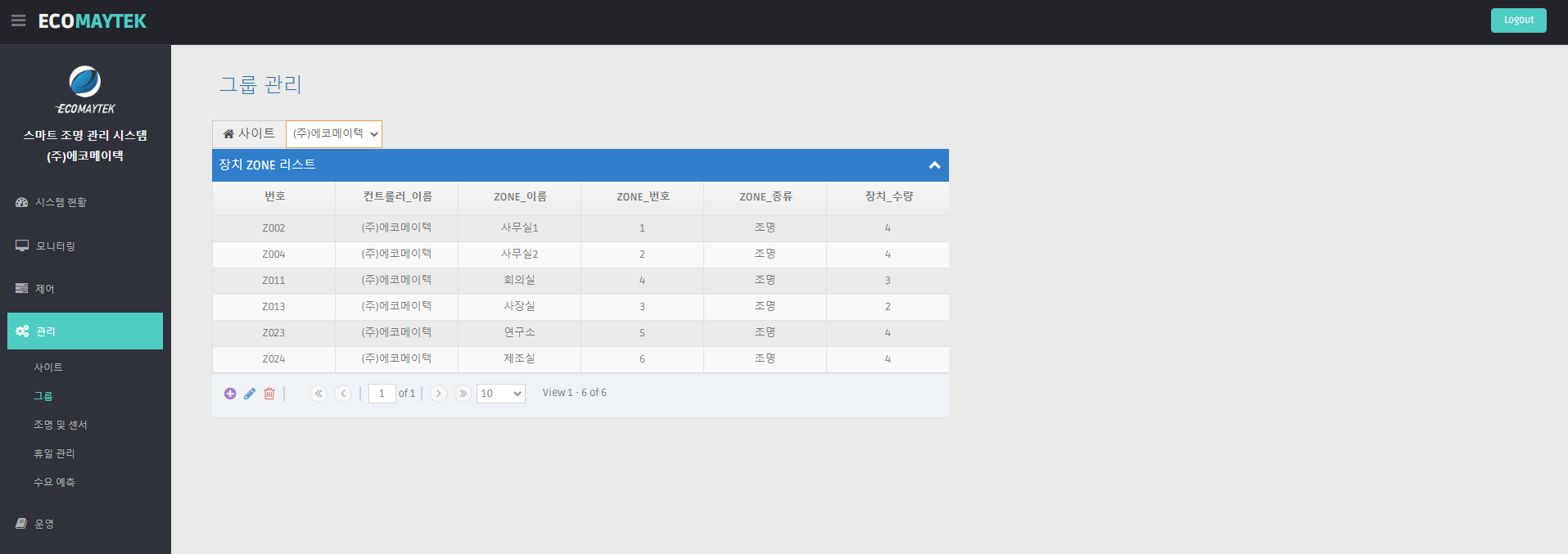This screenshot has height=554, width=1568.
Task: Click the 사장실 zone name cell
Action: (x=520, y=307)
